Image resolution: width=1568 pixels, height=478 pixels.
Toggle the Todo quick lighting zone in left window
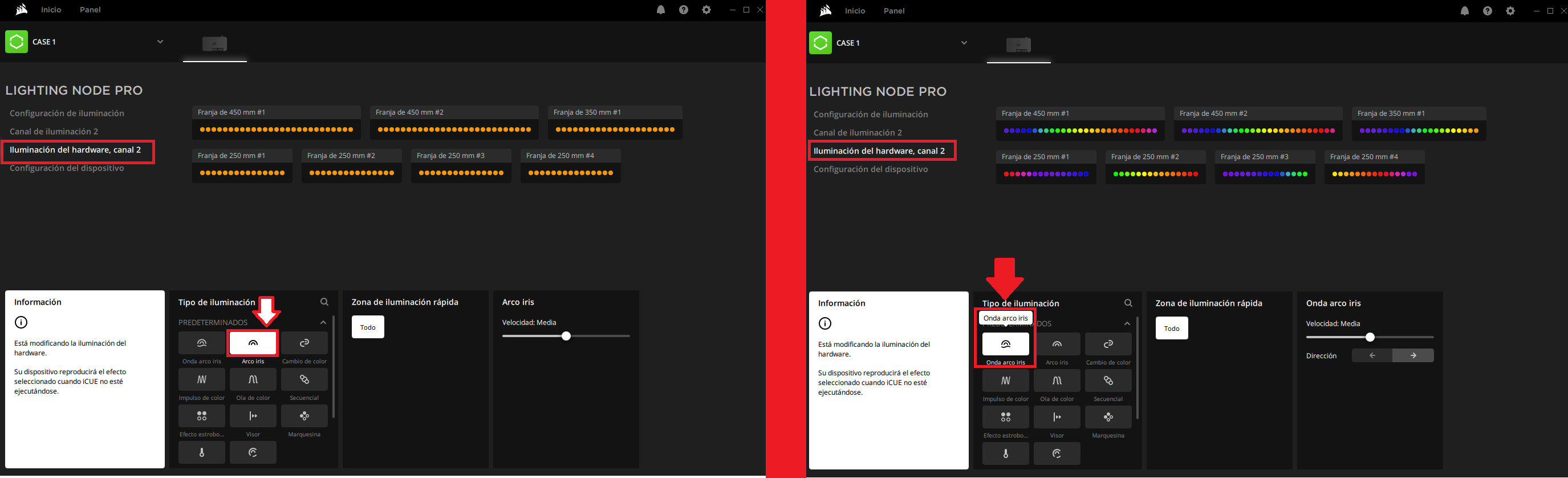pos(368,327)
